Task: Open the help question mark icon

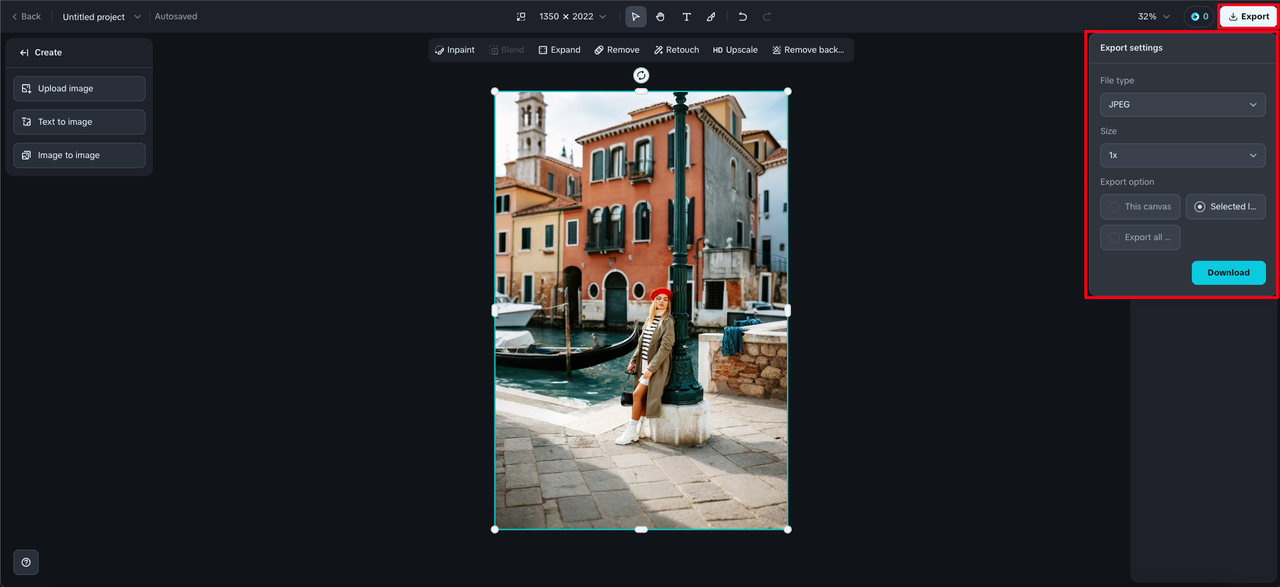Action: click(26, 562)
